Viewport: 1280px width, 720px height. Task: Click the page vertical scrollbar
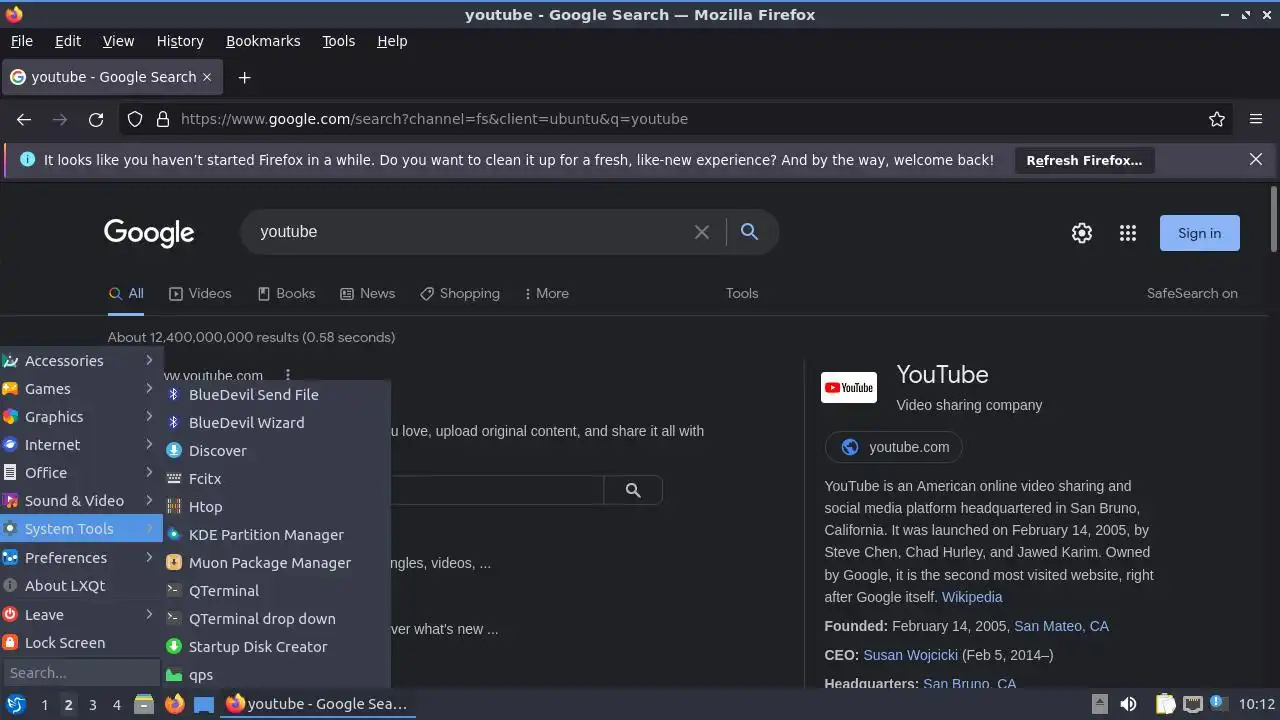pyautogui.click(x=1273, y=218)
